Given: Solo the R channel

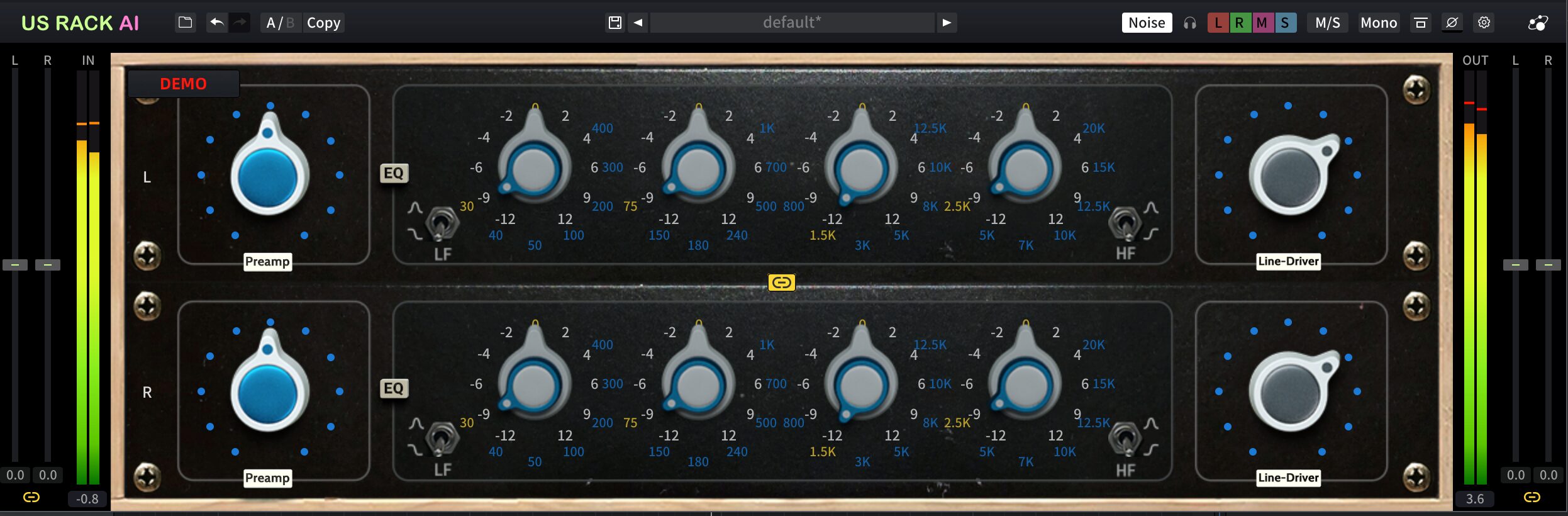Looking at the screenshot, I should point(1240,23).
